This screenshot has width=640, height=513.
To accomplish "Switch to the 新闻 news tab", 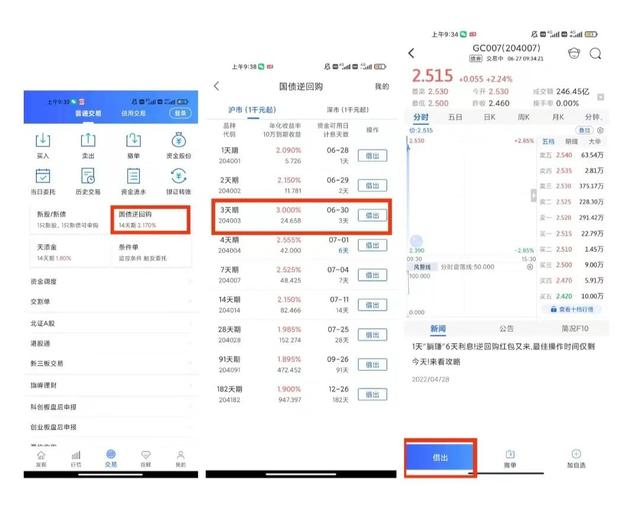I will pyautogui.click(x=438, y=329).
